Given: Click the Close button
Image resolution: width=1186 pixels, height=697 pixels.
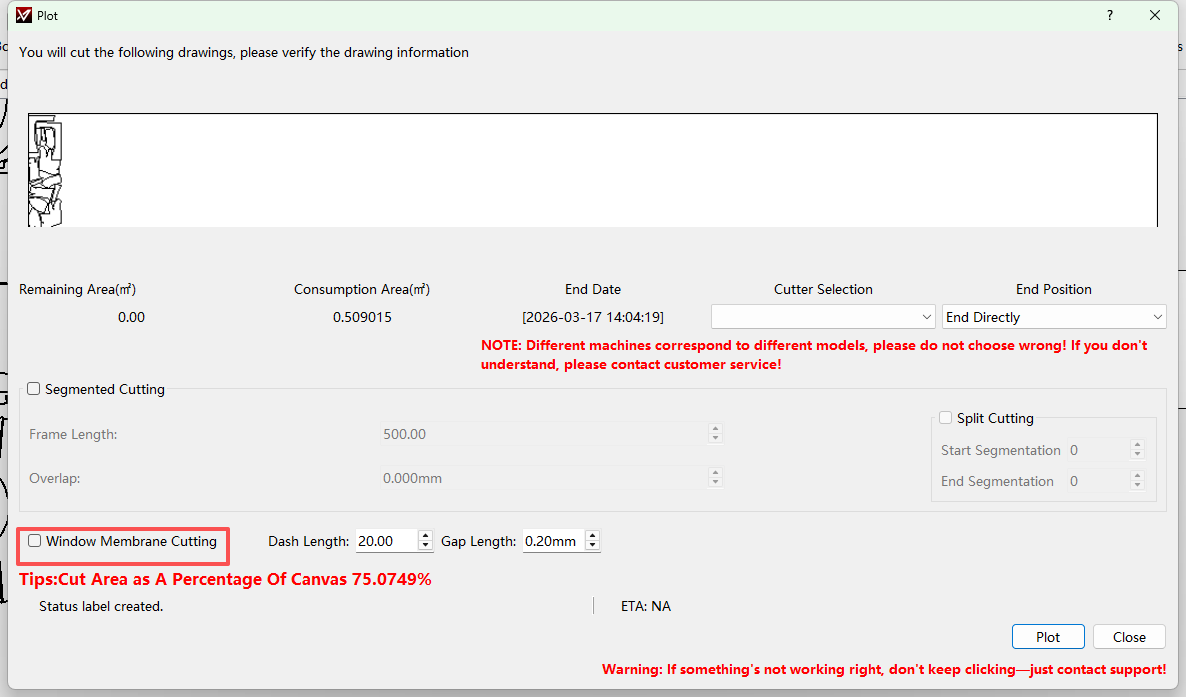Looking at the screenshot, I should click(1129, 636).
